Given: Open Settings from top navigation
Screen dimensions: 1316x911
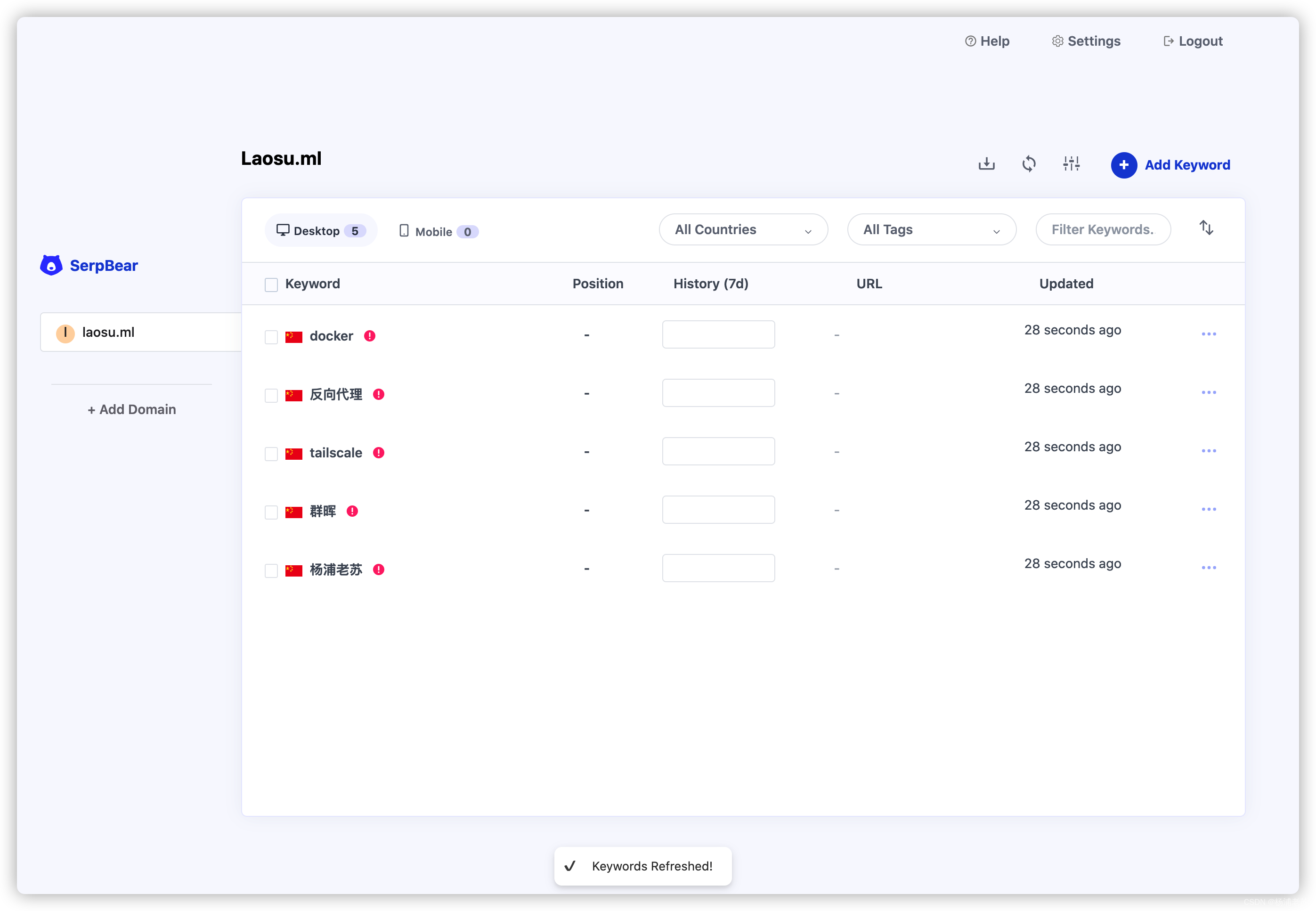Looking at the screenshot, I should 1086,40.
